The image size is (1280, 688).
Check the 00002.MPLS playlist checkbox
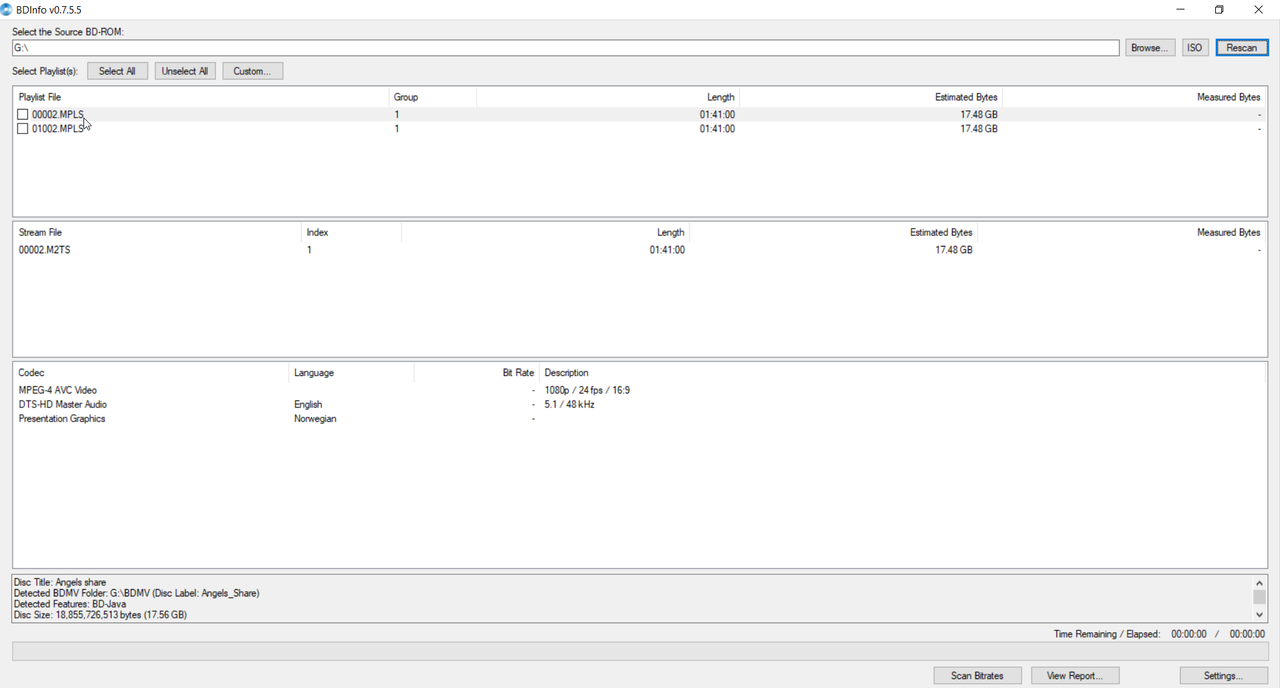click(23, 115)
